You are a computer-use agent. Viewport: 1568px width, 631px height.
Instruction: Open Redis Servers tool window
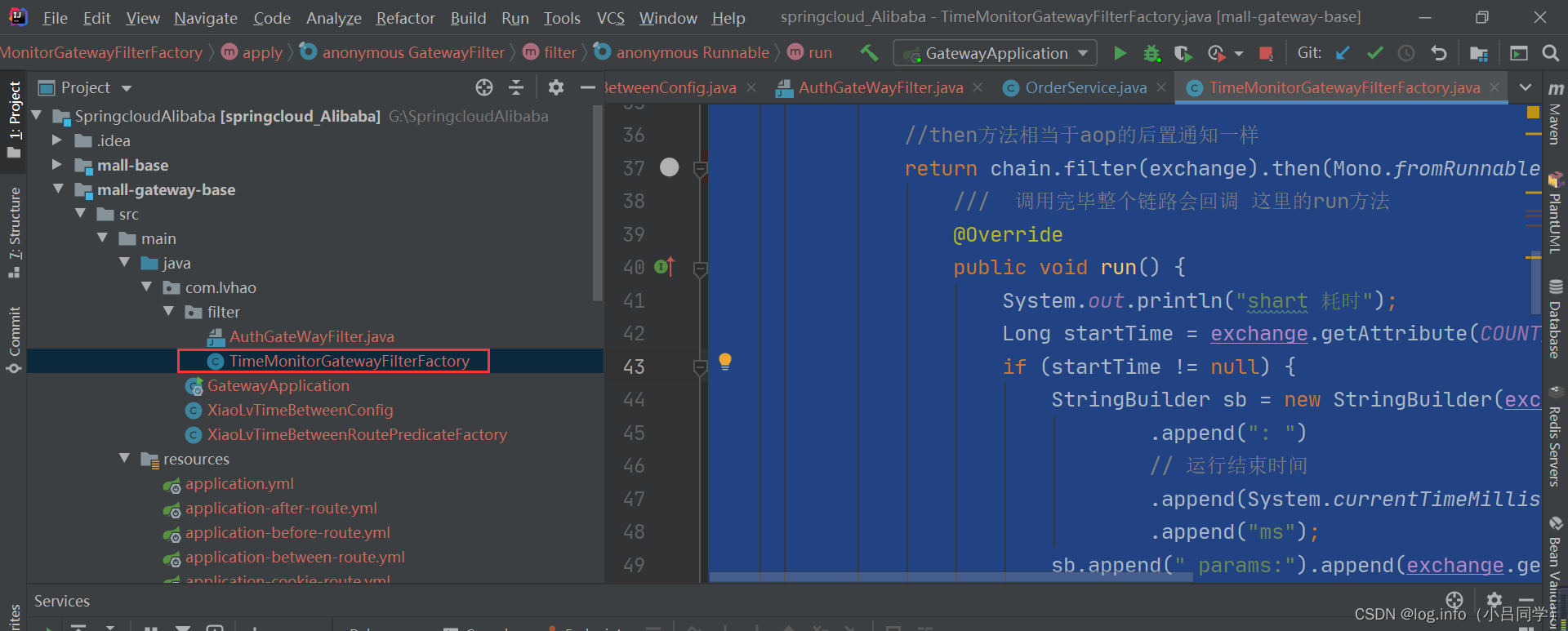[1556, 436]
